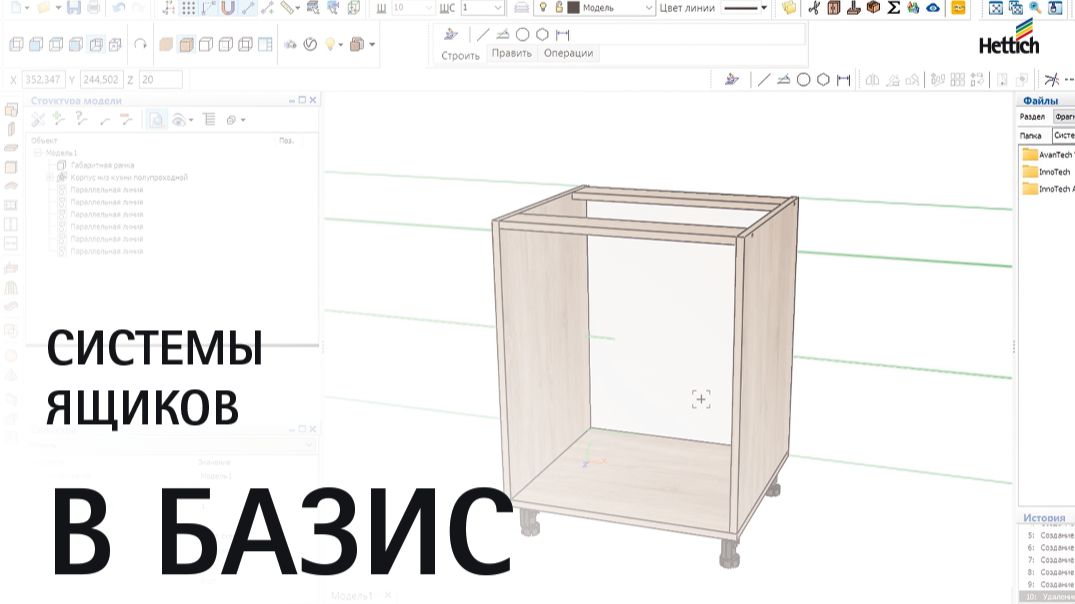Click the Z coordinate field showing 20
Image resolution: width=1075 pixels, height=604 pixels.
(160, 80)
